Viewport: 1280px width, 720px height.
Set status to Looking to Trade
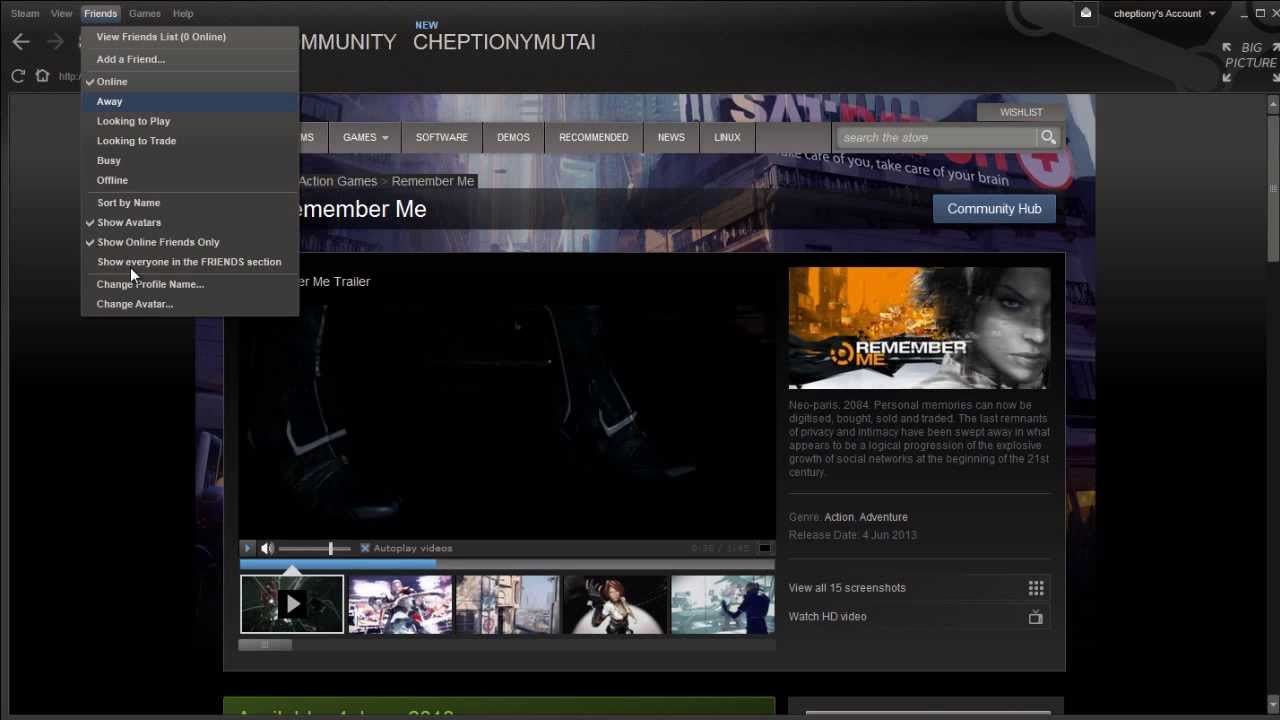point(190,141)
